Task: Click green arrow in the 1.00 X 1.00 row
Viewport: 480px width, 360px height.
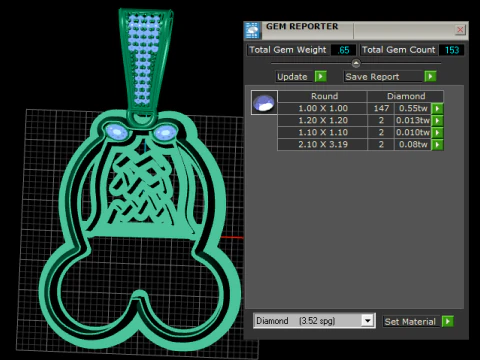Action: 437,108
